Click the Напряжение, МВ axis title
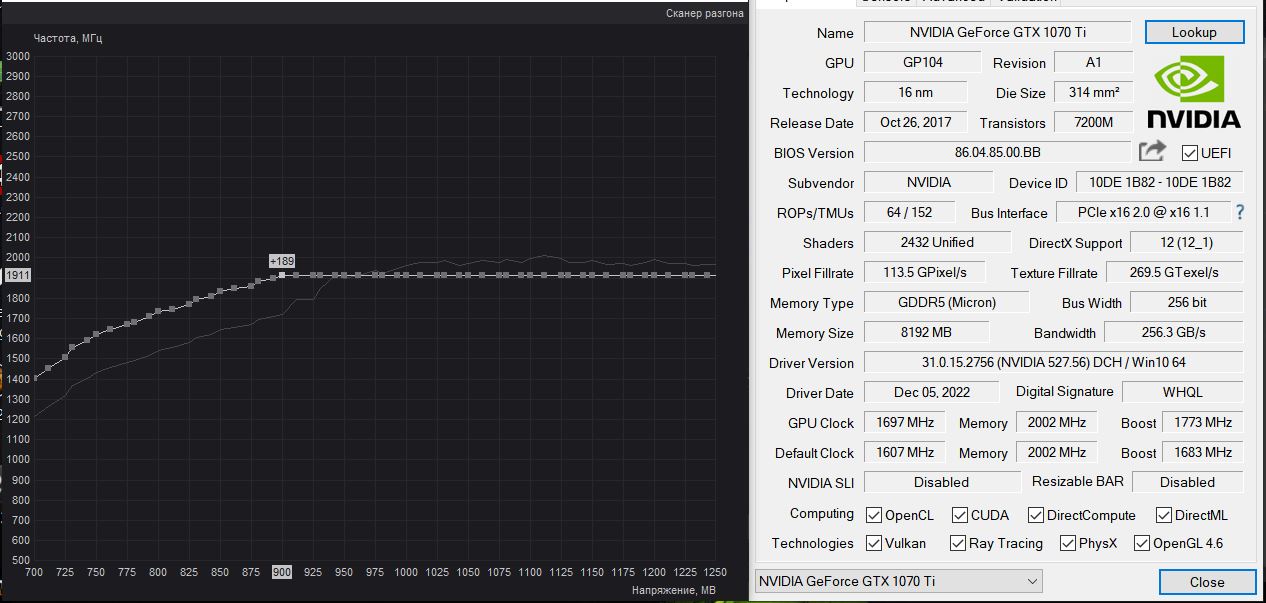Viewport: 1266px width, 603px height. tap(674, 590)
